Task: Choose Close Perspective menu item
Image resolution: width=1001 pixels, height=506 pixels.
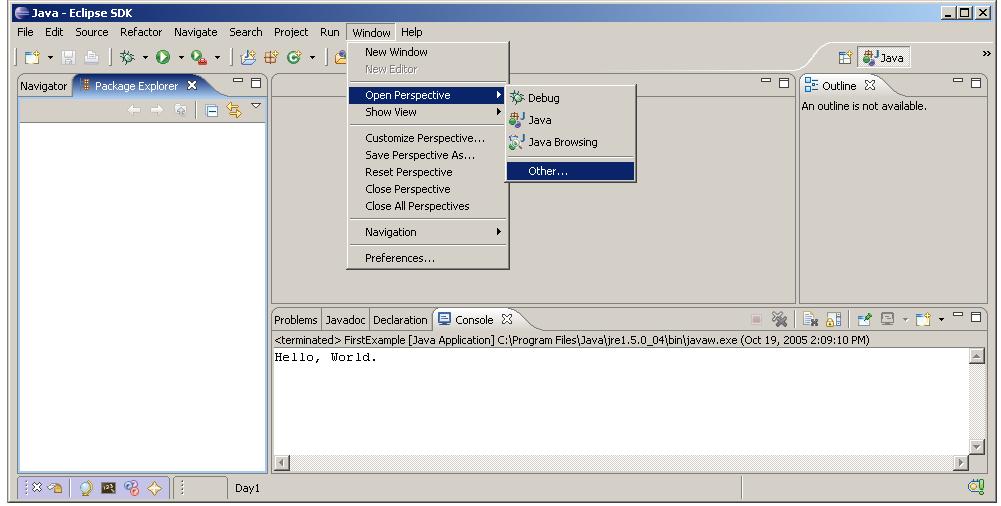Action: point(428,190)
